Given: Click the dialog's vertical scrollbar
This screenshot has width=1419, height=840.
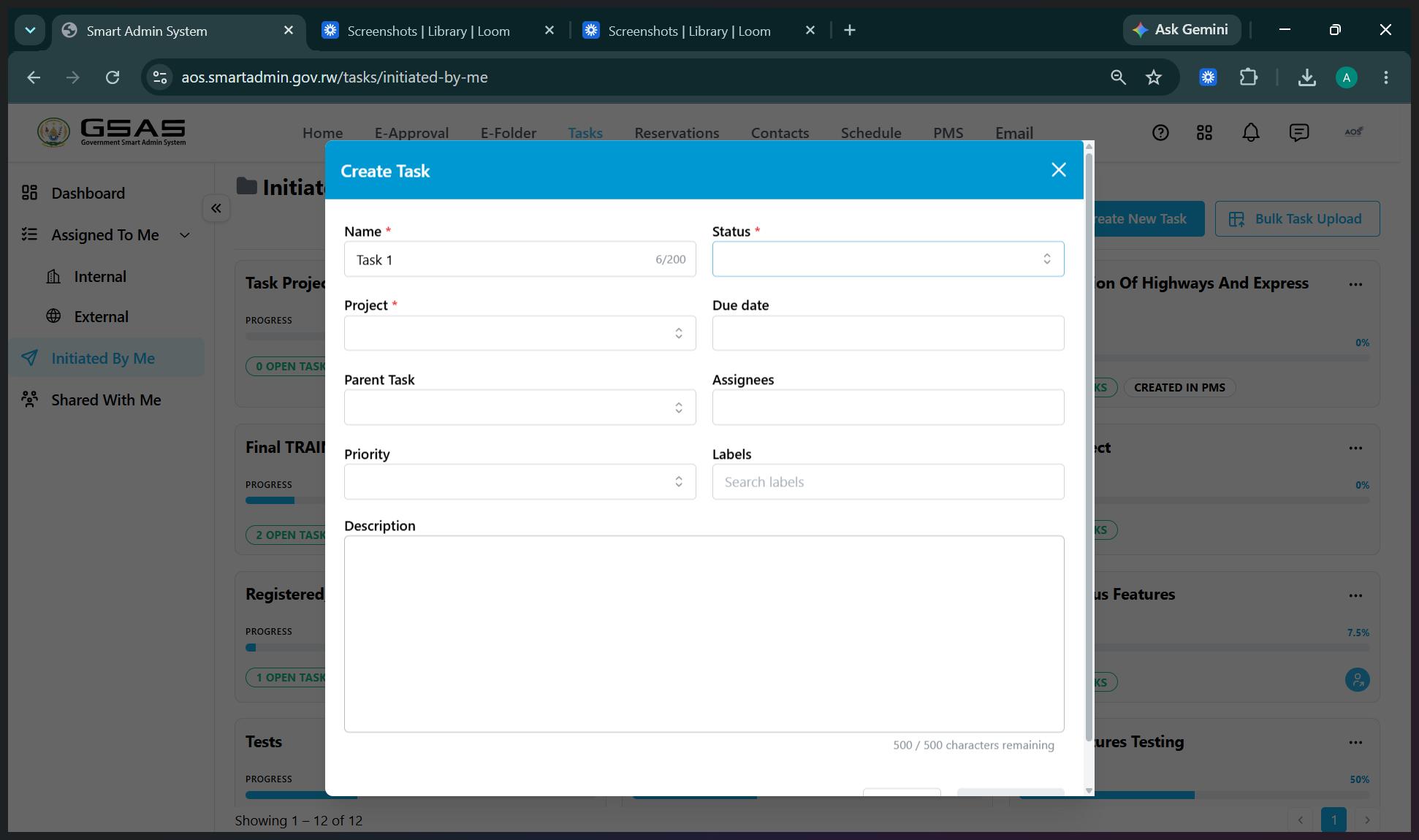Looking at the screenshot, I should (x=1089, y=446).
